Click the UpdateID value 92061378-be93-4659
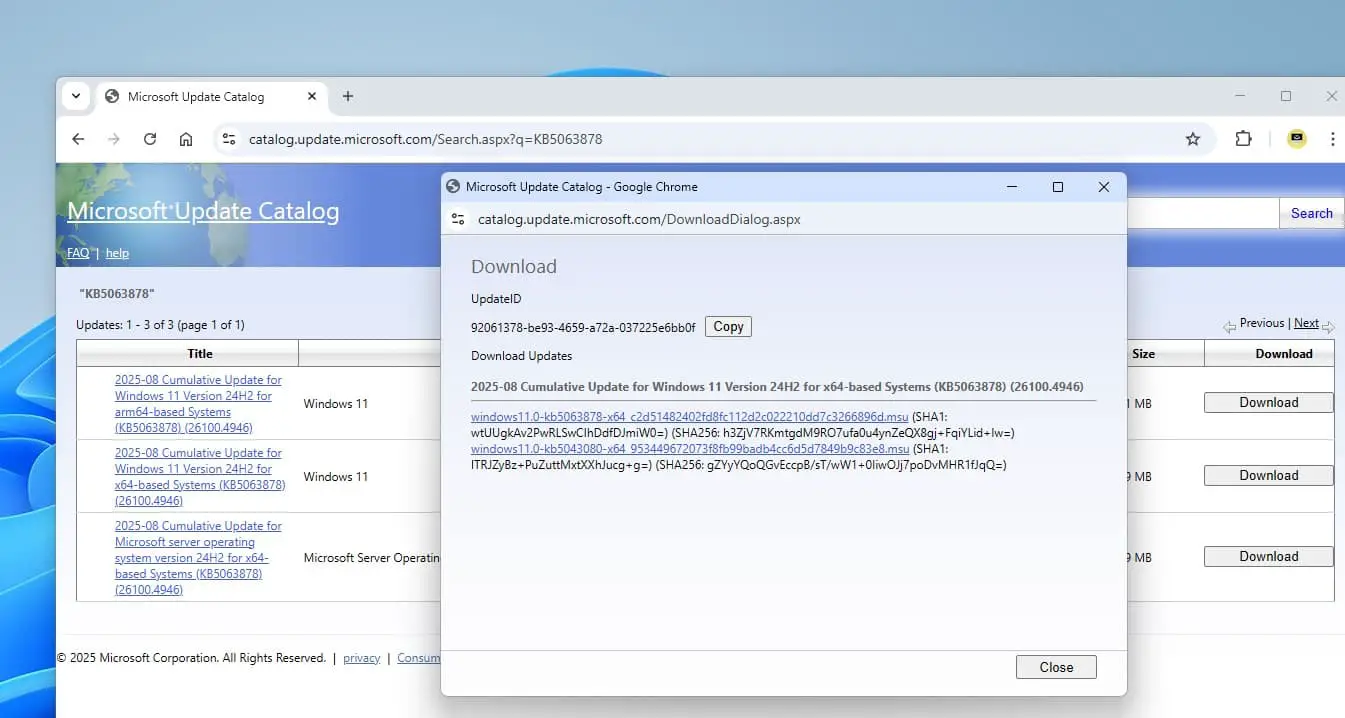The image size is (1345, 718). coord(583,327)
